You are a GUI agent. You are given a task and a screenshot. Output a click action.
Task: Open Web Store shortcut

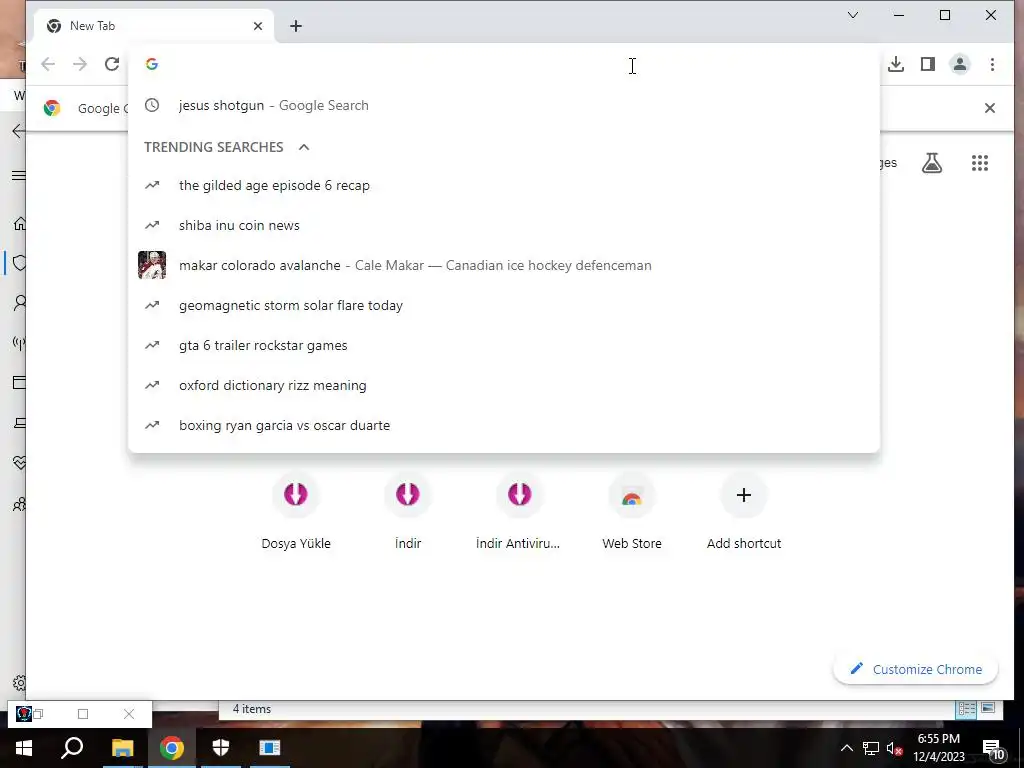pos(632,513)
